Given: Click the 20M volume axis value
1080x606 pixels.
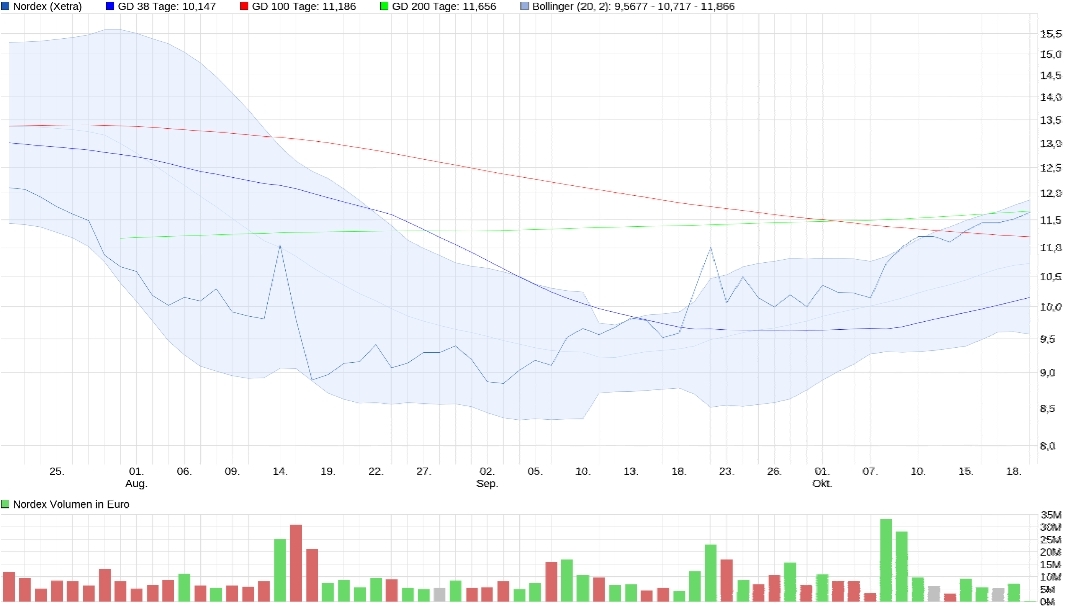Looking at the screenshot, I should (x=1051, y=552).
